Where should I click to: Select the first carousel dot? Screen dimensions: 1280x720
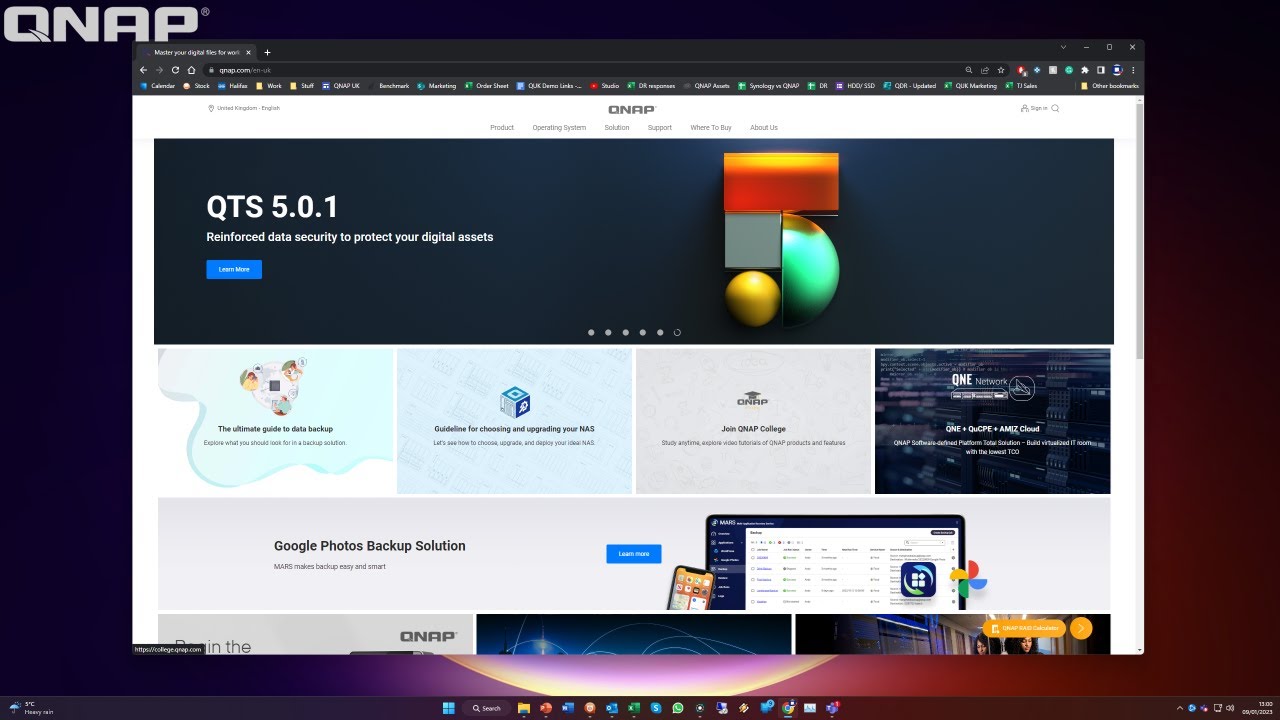tap(591, 332)
